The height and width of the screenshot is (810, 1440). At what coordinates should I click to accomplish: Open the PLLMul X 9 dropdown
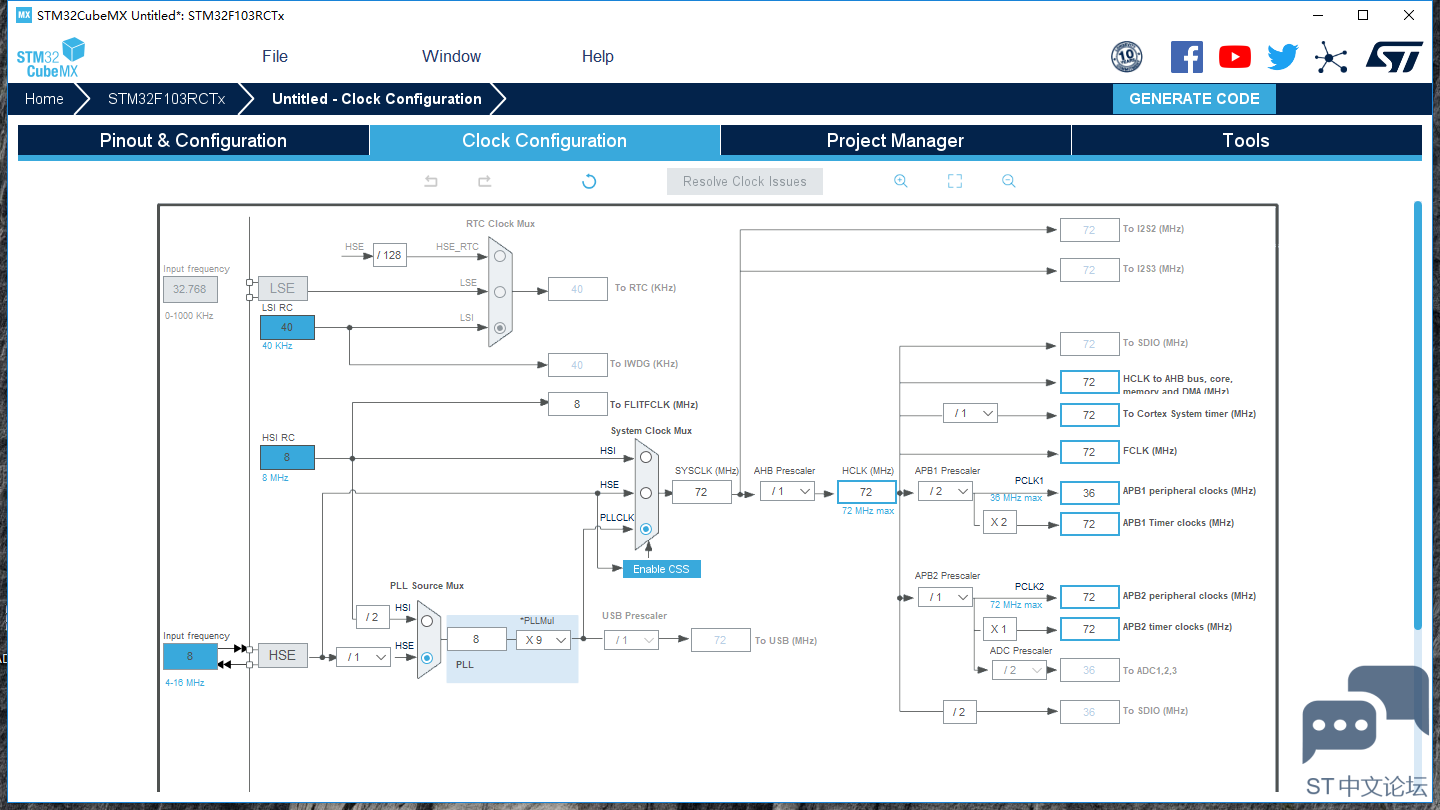pyautogui.click(x=543, y=639)
